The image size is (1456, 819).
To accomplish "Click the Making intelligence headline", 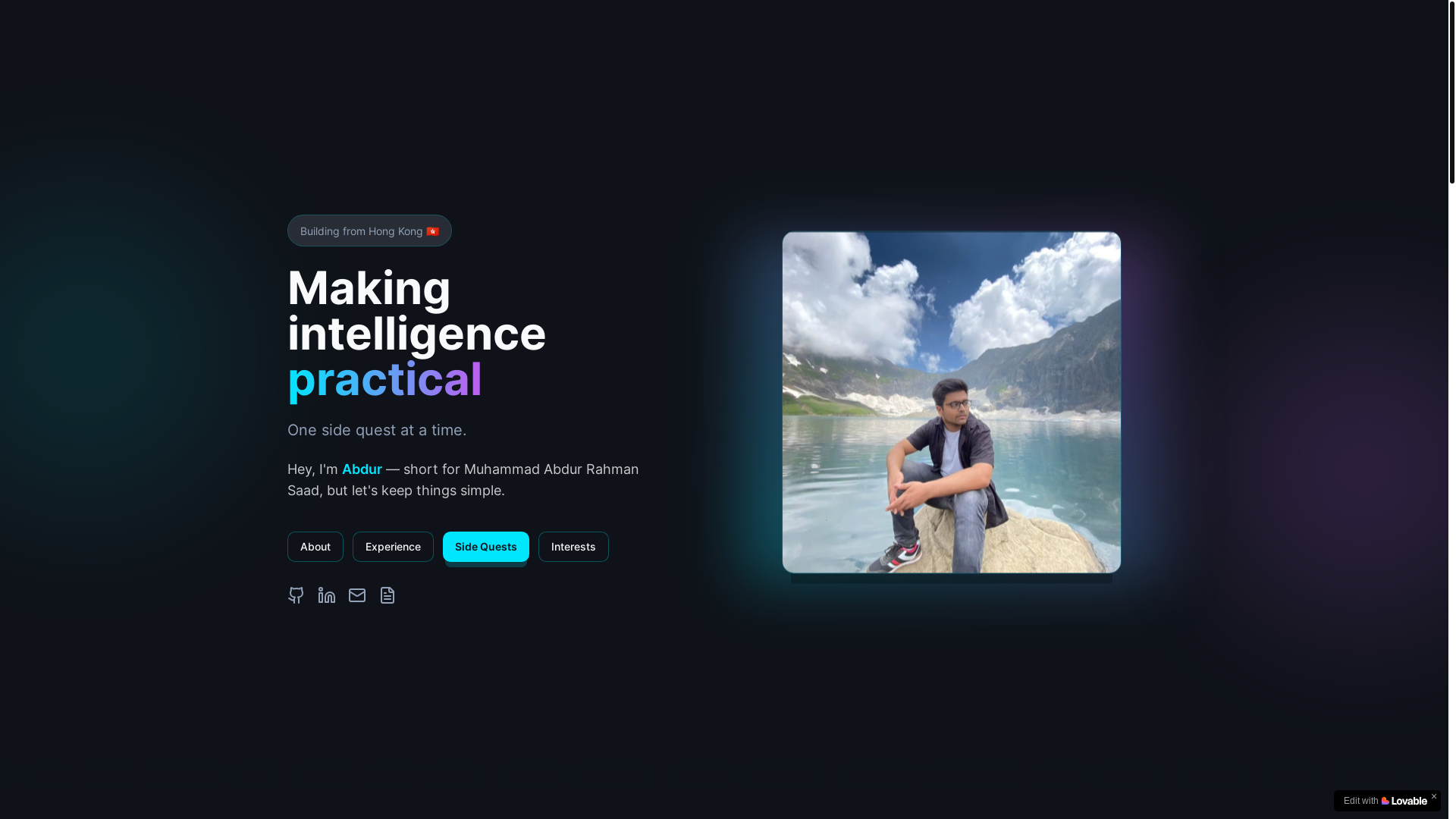I will pyautogui.click(x=416, y=311).
